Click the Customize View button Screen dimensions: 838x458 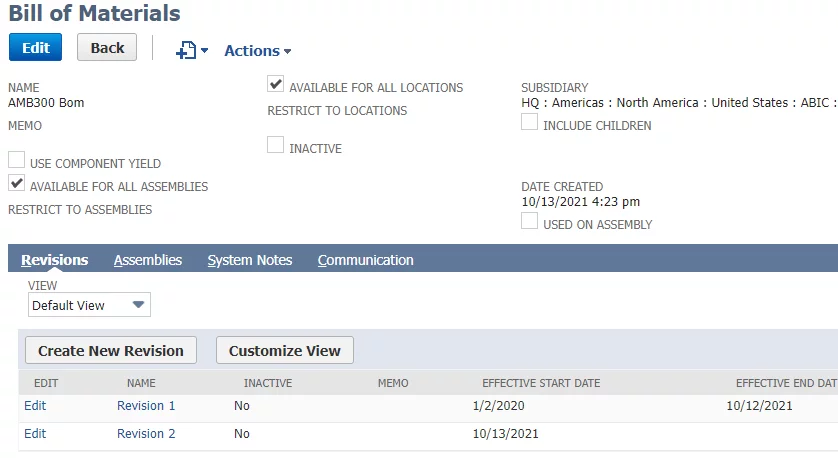click(285, 351)
